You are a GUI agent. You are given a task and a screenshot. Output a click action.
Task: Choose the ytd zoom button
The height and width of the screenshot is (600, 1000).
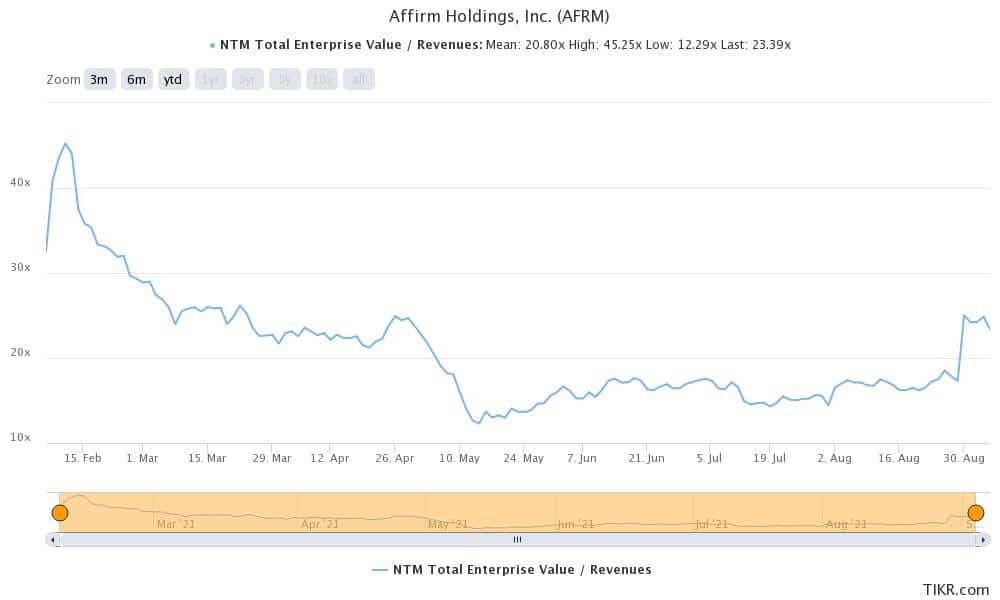(173, 80)
